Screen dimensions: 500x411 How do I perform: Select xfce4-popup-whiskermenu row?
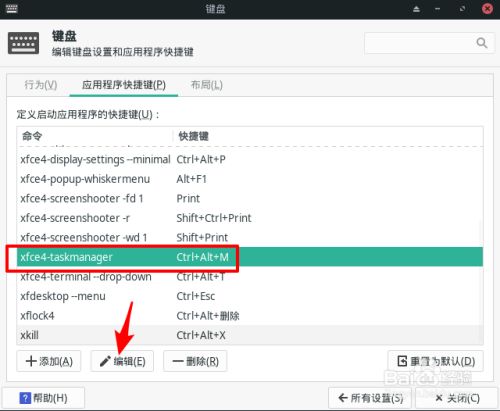[x=250, y=179]
